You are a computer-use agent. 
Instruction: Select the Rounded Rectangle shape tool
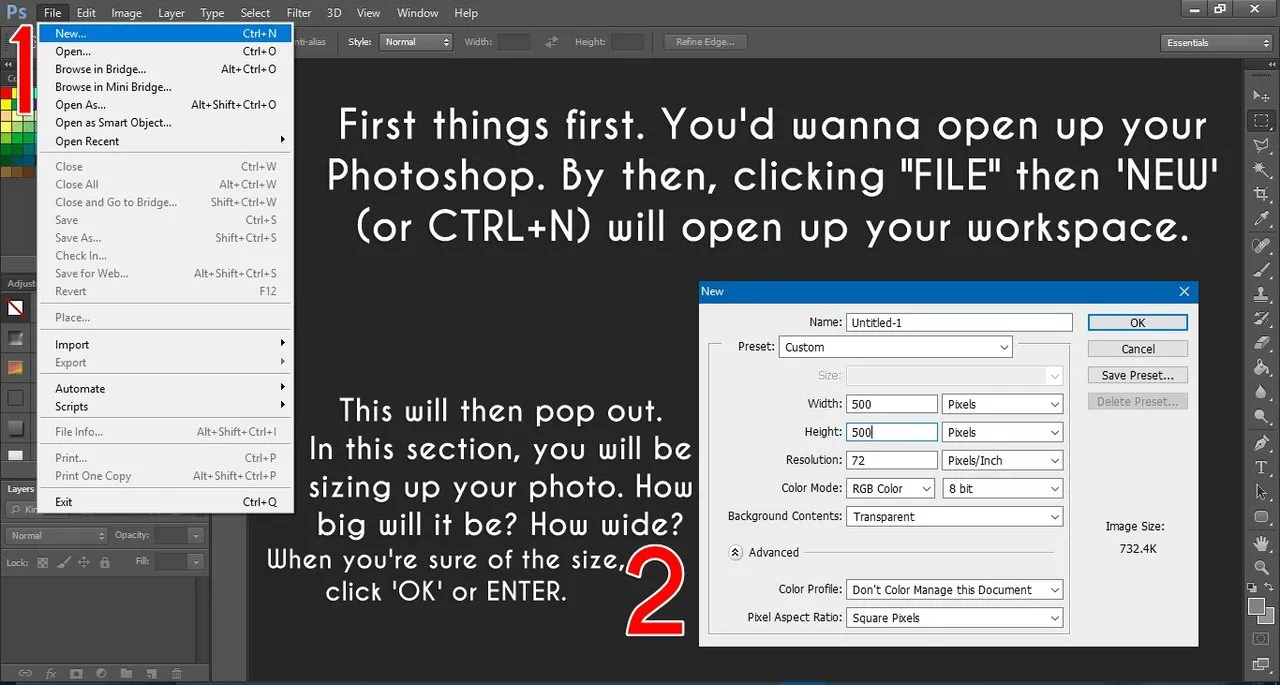tap(1261, 517)
